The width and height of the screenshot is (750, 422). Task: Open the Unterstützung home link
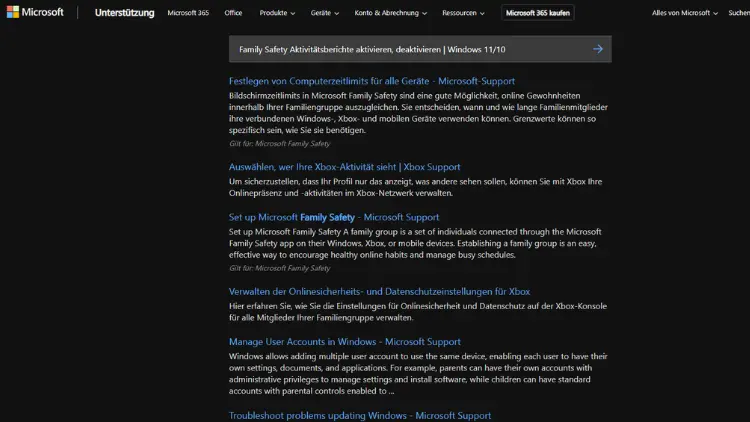(x=124, y=13)
